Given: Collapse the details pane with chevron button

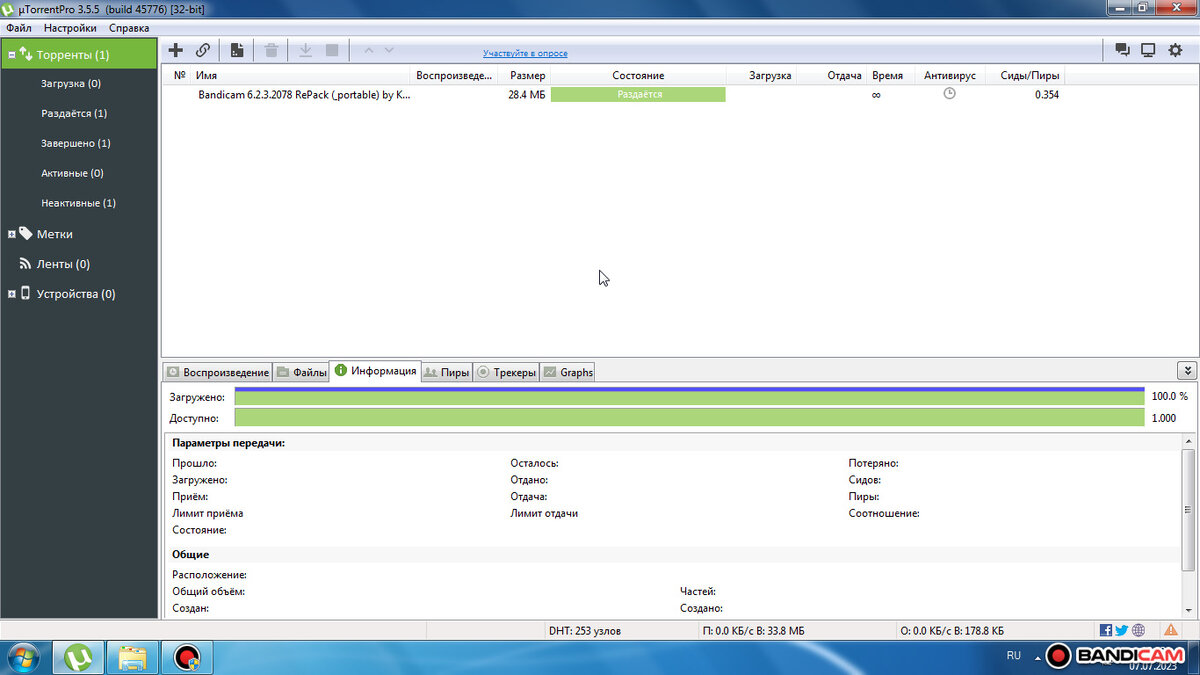Looking at the screenshot, I should point(1187,371).
